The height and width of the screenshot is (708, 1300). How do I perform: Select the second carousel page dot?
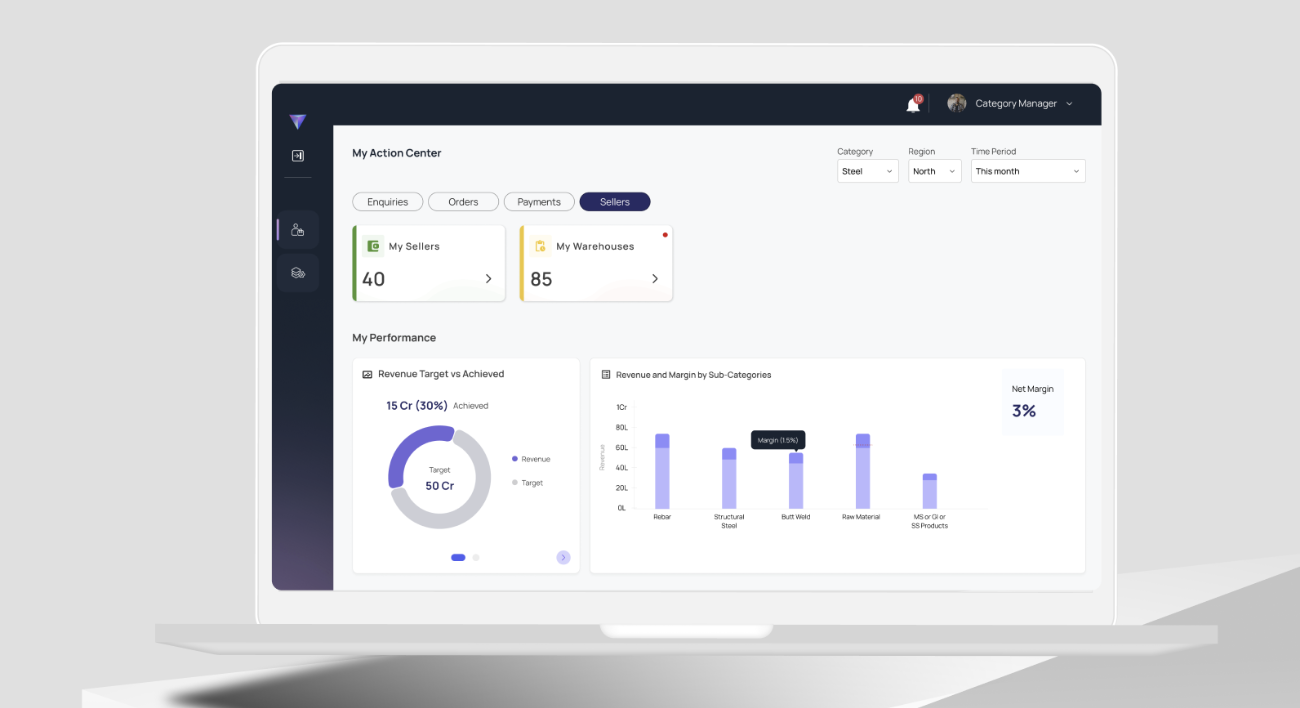tap(476, 557)
